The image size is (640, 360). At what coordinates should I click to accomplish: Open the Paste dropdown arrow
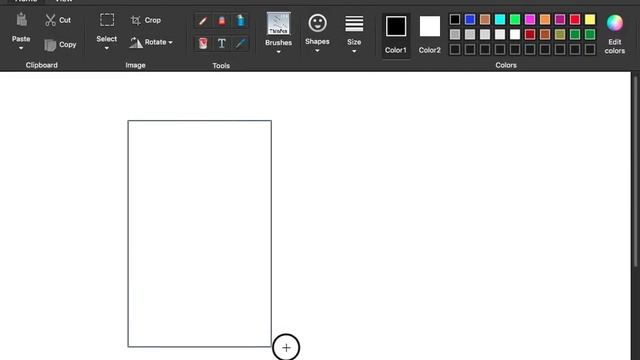point(21,48)
